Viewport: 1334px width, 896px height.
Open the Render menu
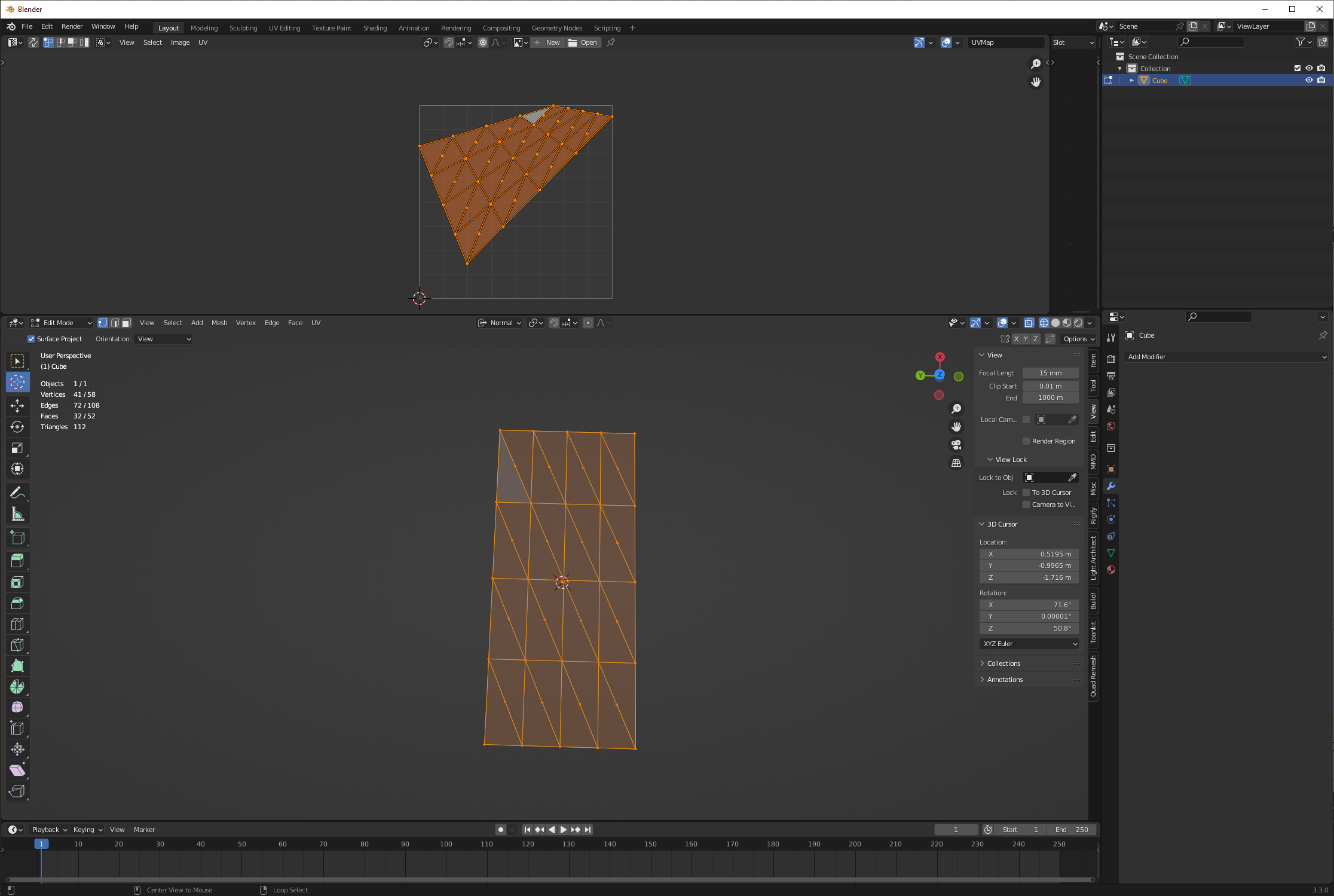pyautogui.click(x=72, y=26)
